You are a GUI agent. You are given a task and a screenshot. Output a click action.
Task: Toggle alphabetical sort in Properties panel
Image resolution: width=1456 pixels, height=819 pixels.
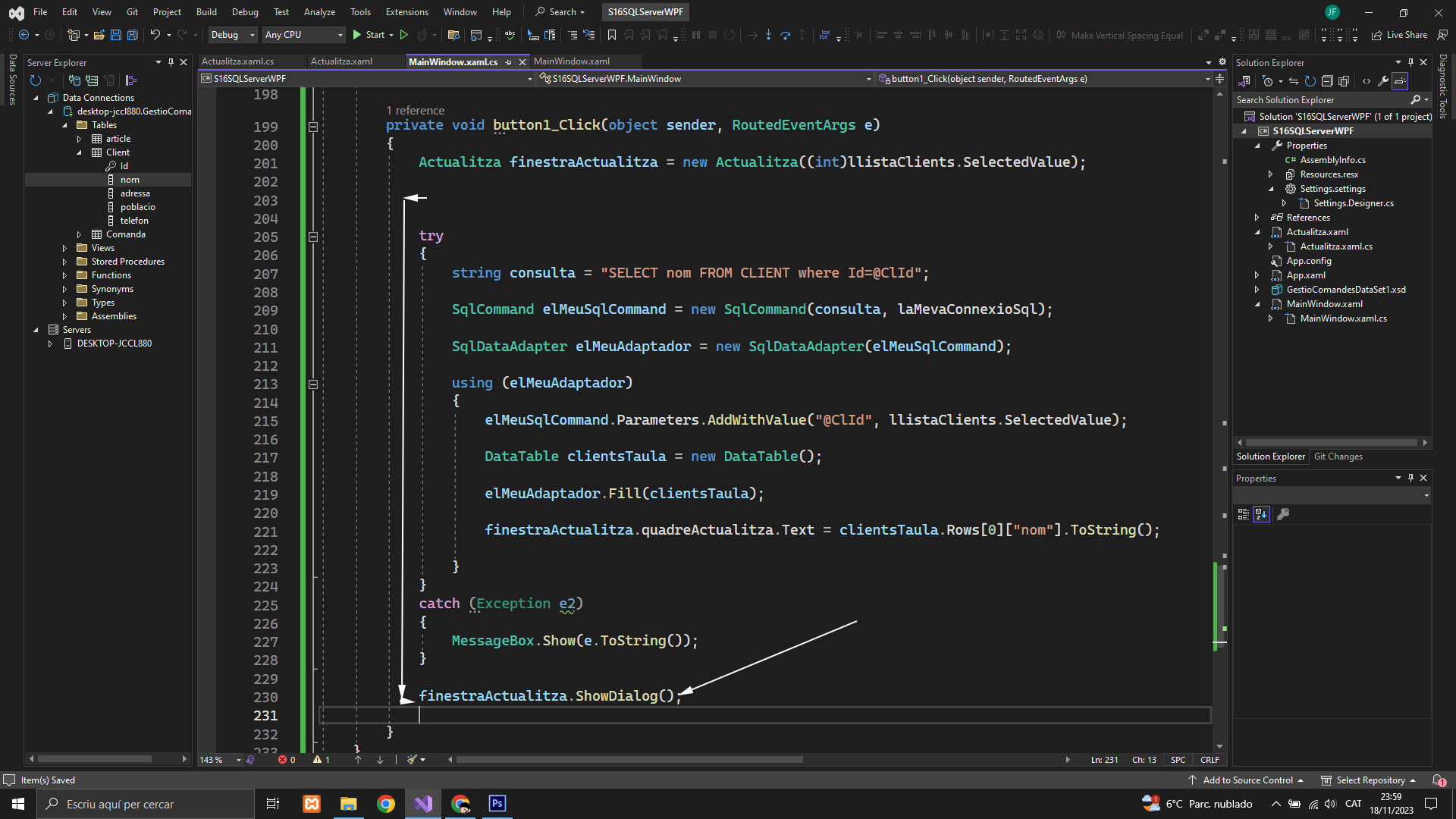coord(1261,514)
